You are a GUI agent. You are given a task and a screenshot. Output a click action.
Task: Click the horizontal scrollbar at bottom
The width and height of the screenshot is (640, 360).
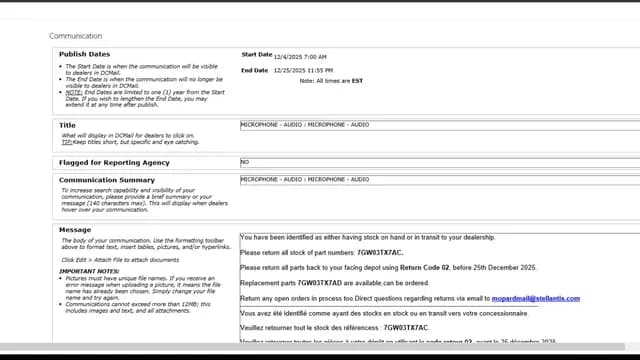tap(312, 347)
